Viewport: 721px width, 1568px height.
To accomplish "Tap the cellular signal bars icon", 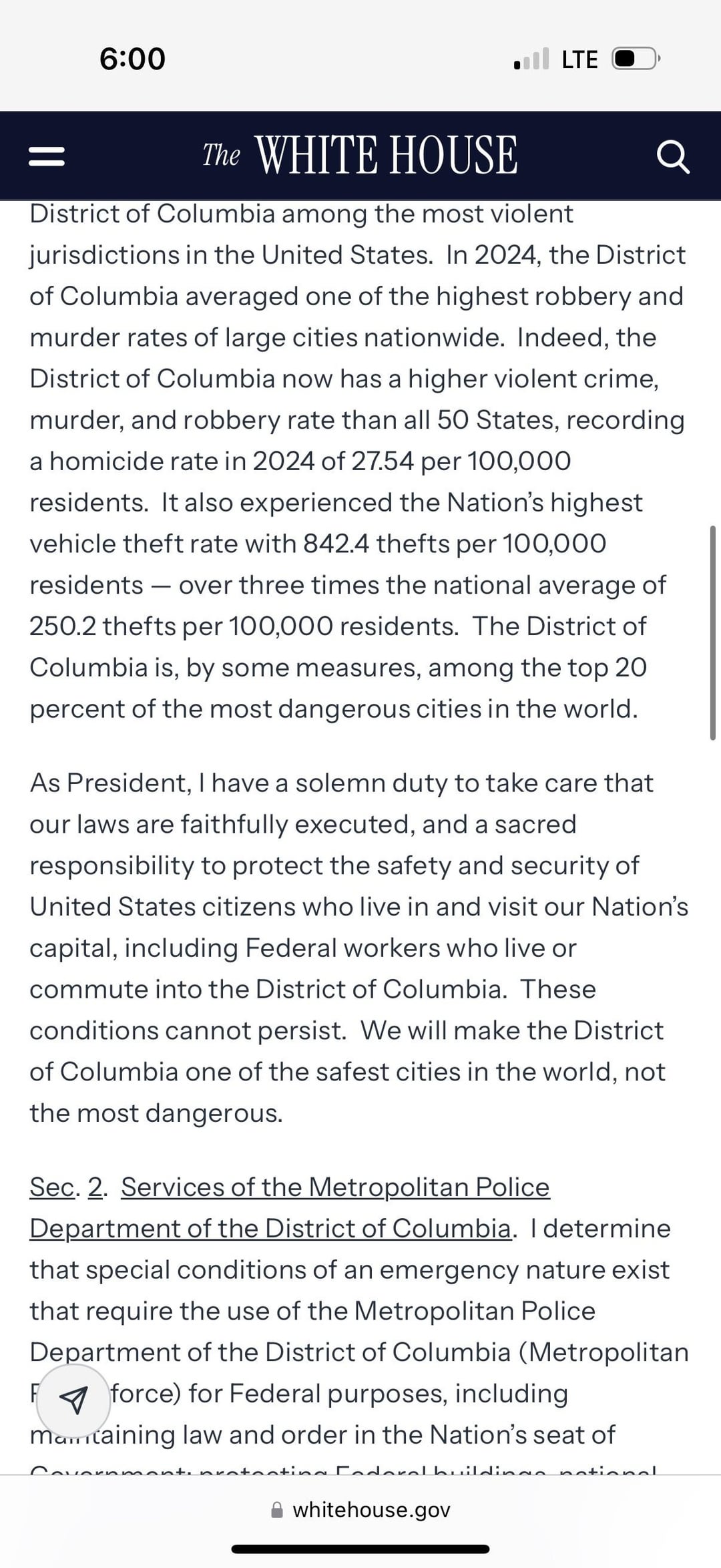I will (531, 59).
